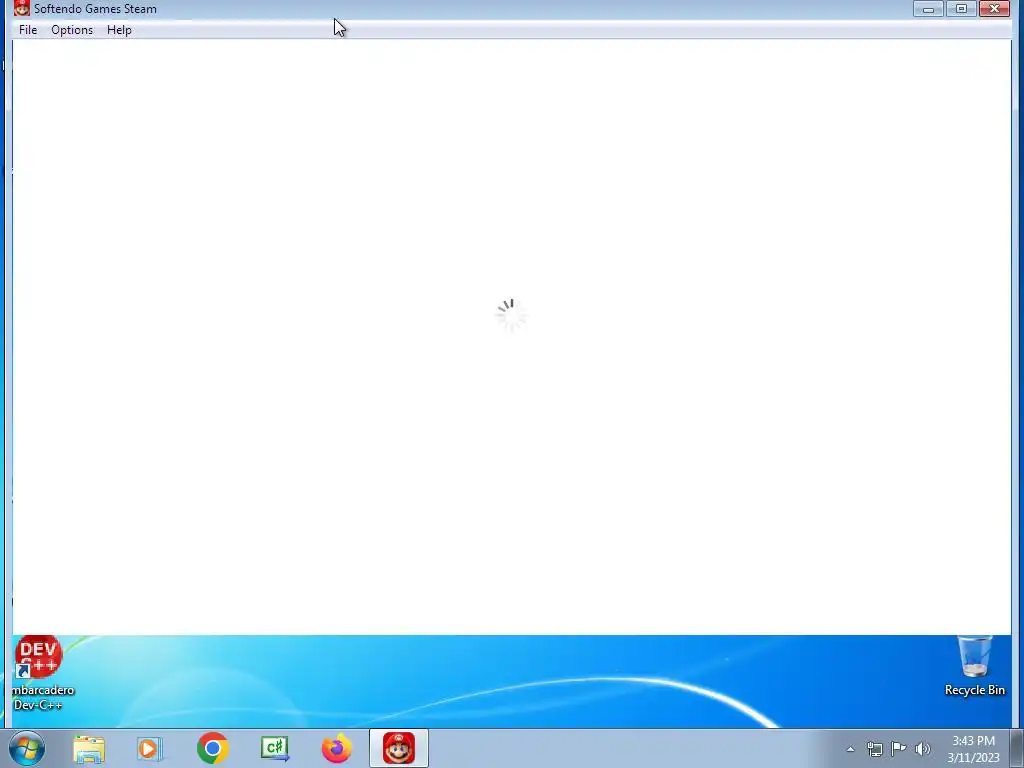
Task: Open the network tray icon
Action: (x=874, y=749)
